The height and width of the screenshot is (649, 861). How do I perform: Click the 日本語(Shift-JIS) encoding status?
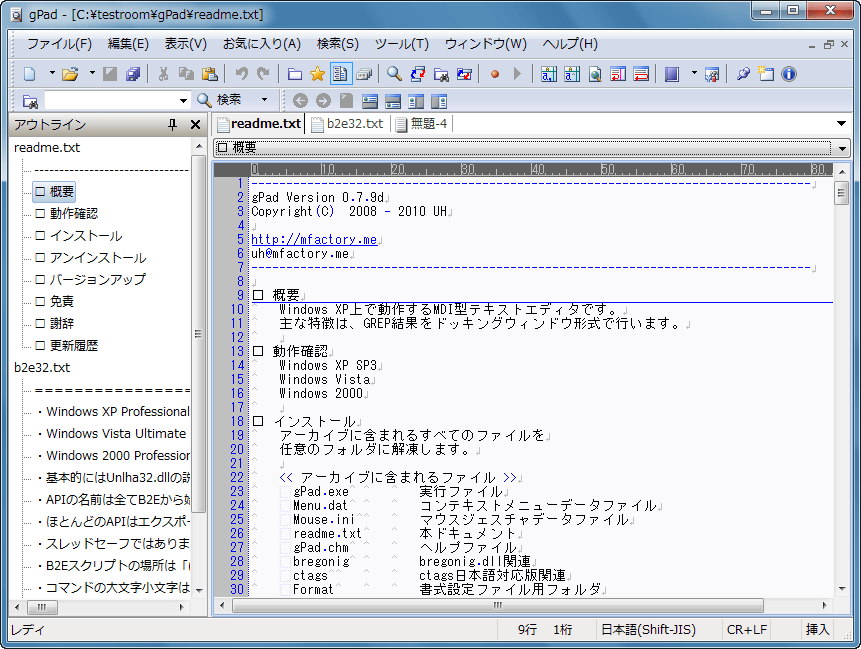648,629
